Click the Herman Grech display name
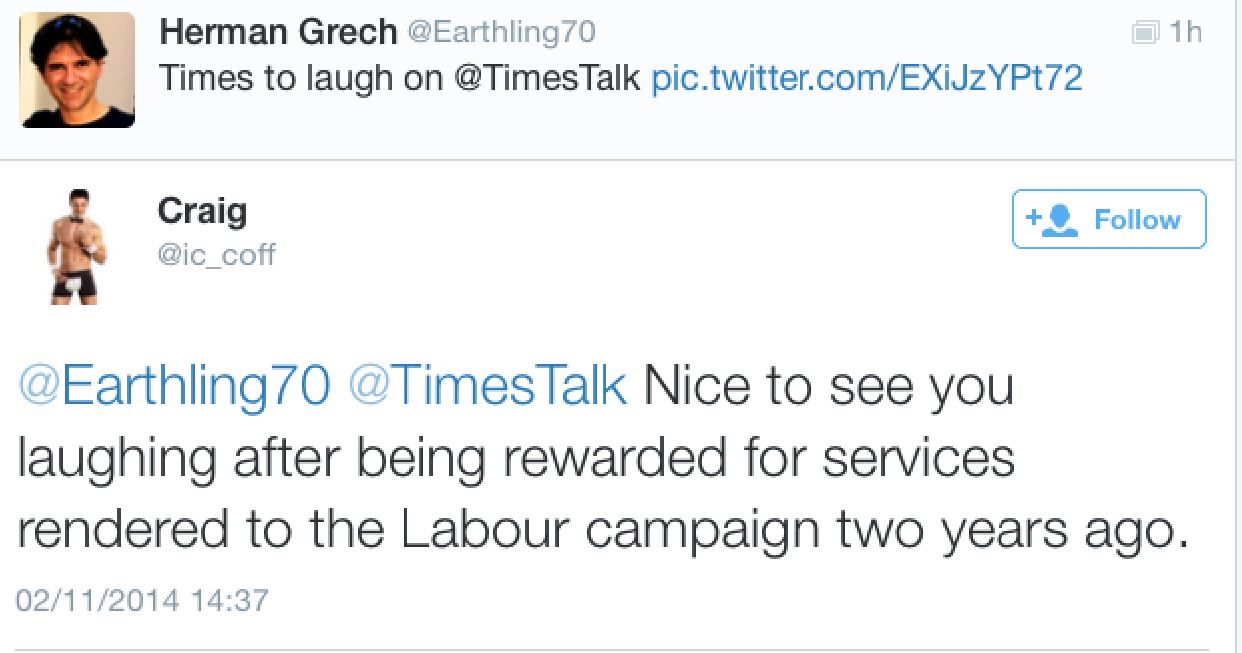The image size is (1242, 653). click(278, 32)
